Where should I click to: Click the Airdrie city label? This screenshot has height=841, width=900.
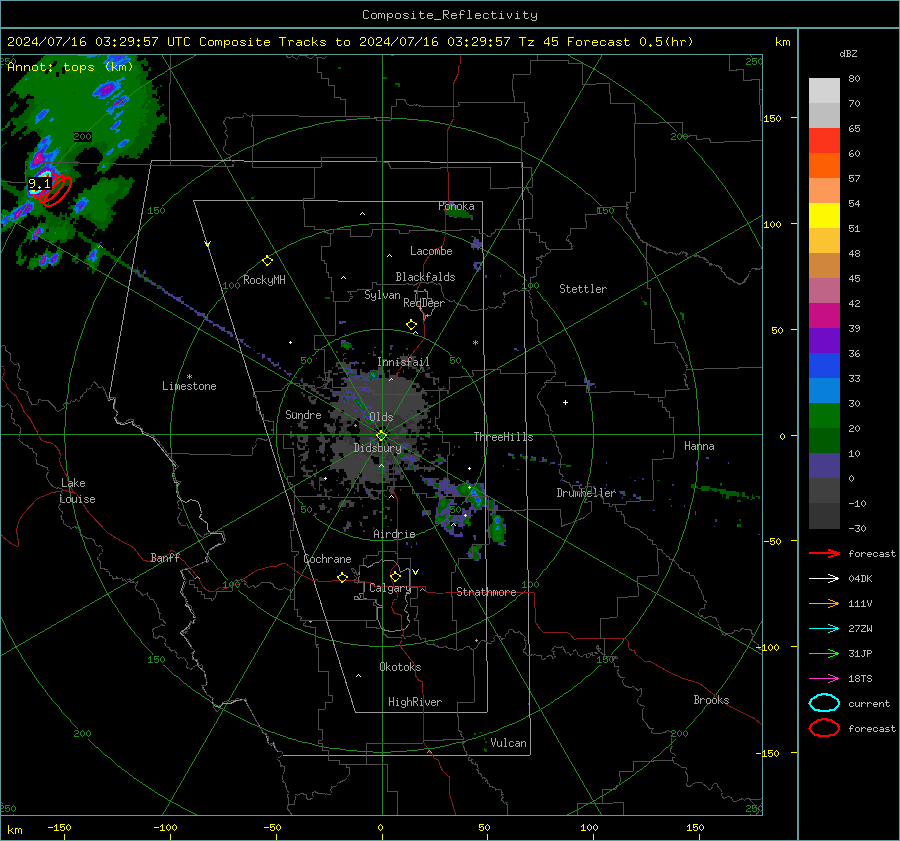pos(394,534)
